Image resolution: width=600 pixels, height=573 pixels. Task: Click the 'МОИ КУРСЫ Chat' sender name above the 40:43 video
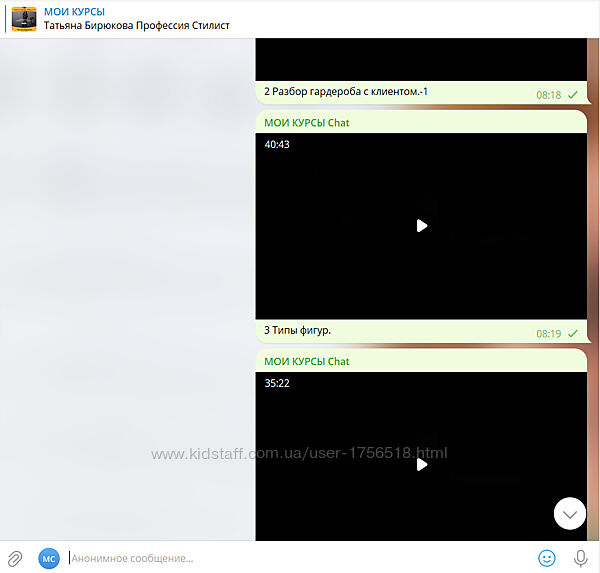tap(306, 123)
